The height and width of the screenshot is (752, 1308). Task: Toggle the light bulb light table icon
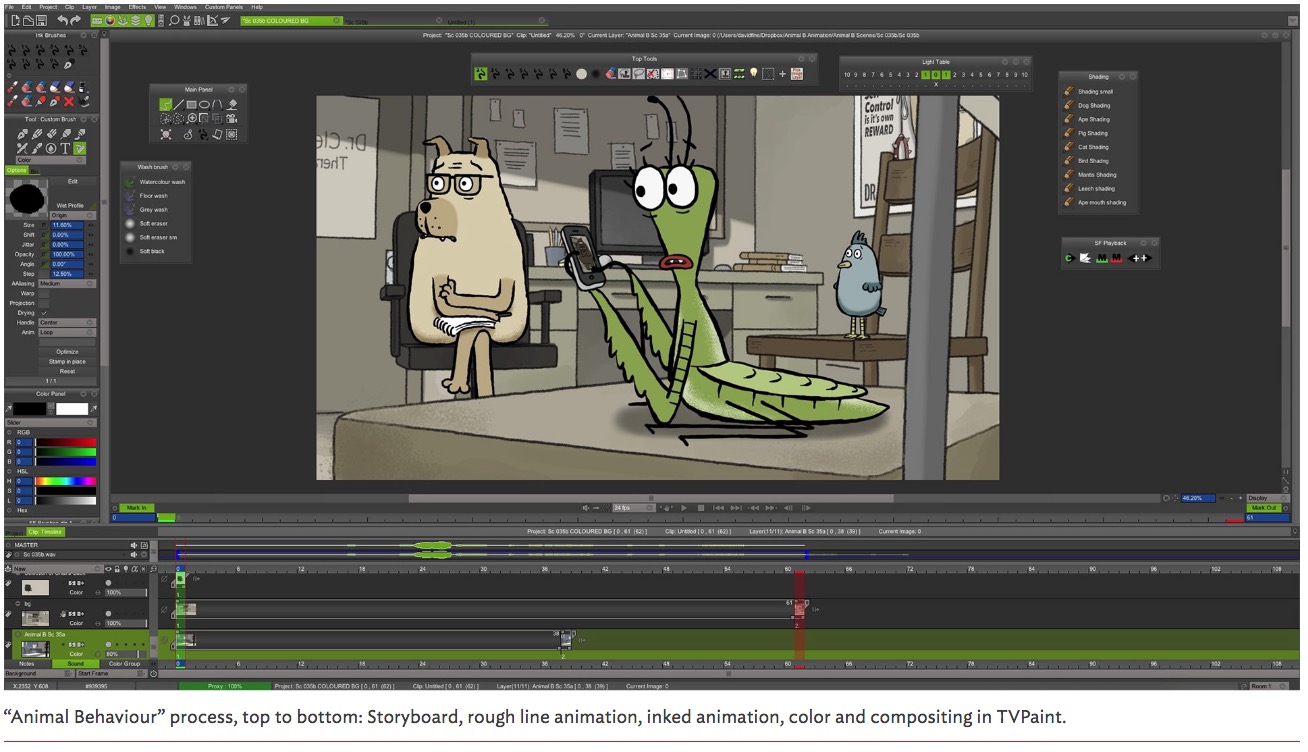[149, 20]
